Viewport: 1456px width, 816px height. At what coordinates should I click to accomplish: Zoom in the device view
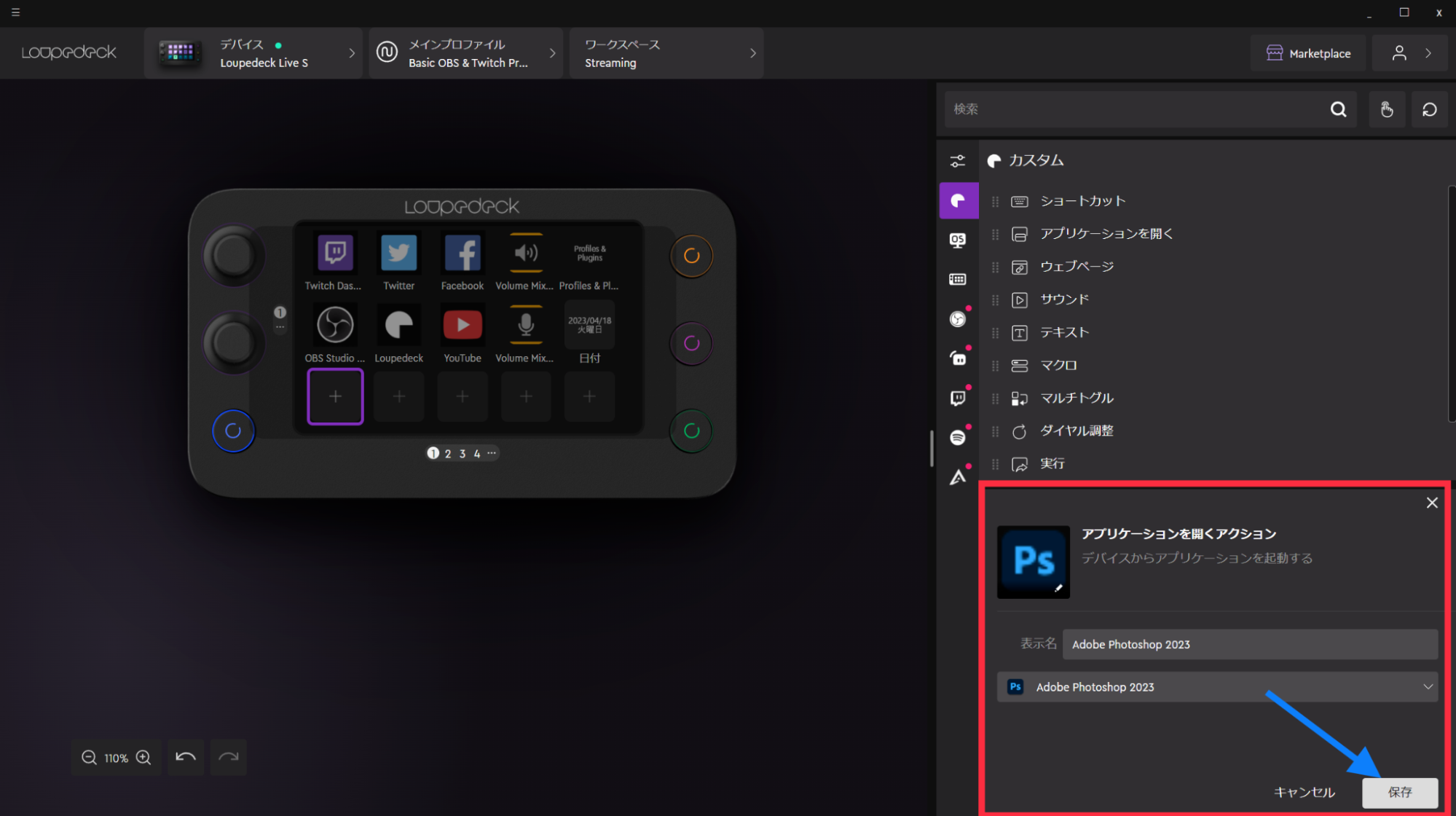coord(143,758)
